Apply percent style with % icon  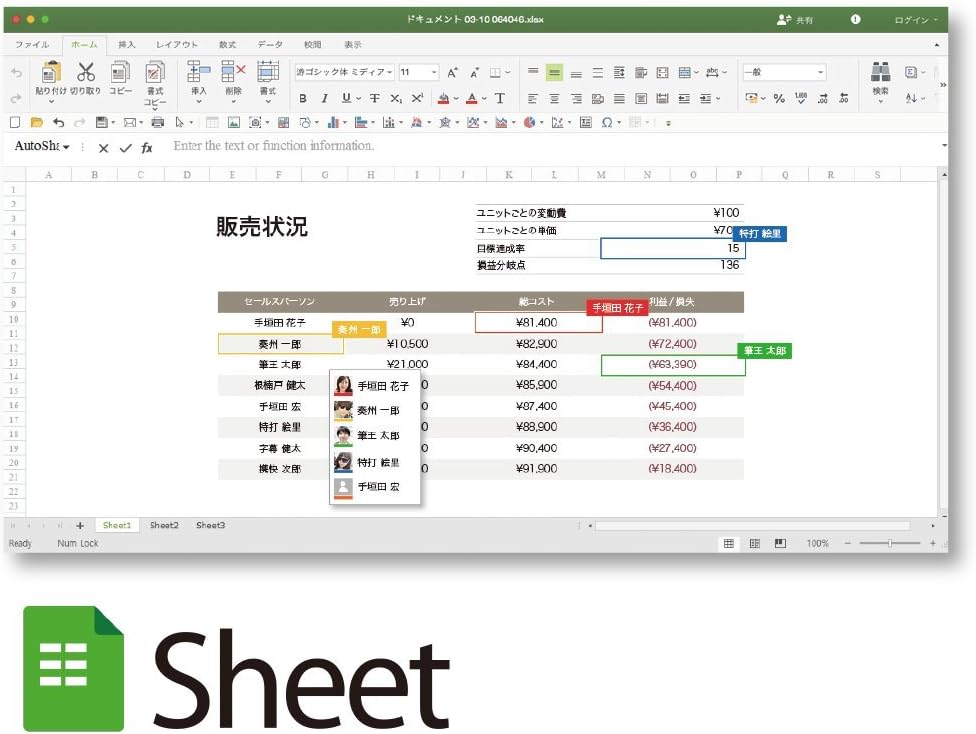779,98
